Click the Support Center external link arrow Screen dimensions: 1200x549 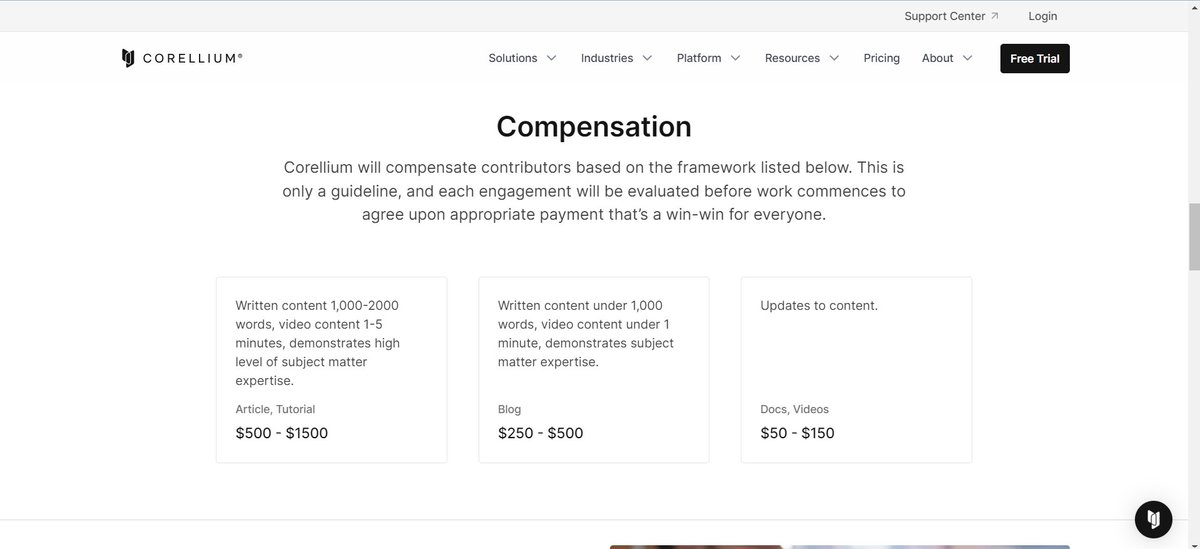click(995, 16)
